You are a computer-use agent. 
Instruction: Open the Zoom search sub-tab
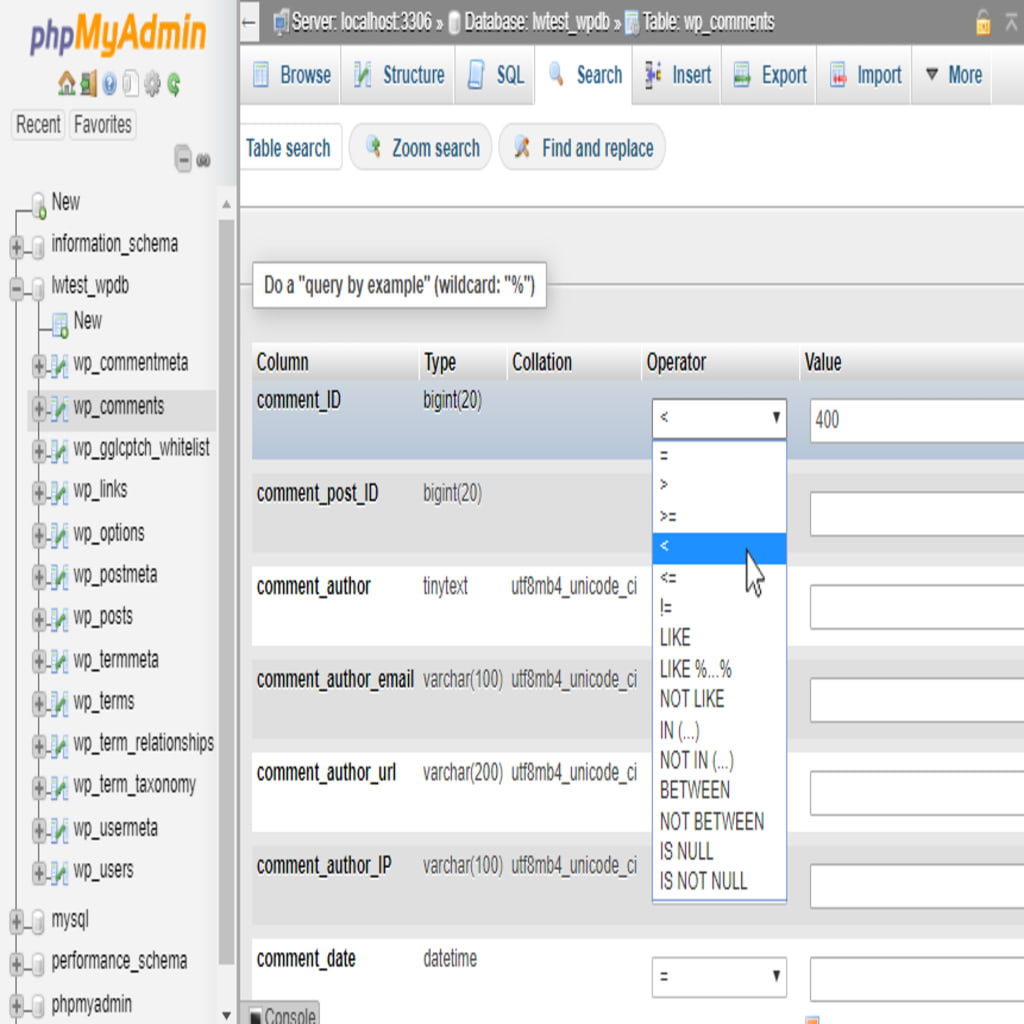pyautogui.click(x=421, y=148)
